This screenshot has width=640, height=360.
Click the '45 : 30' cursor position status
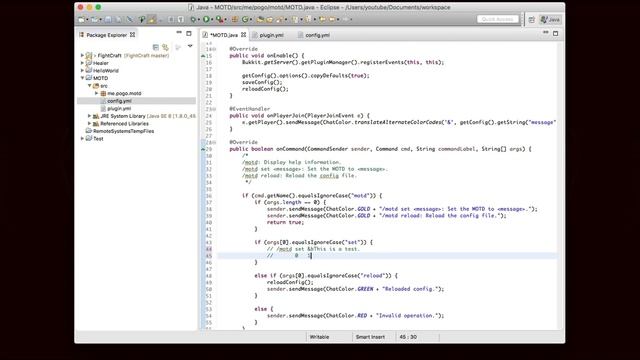[x=408, y=337]
